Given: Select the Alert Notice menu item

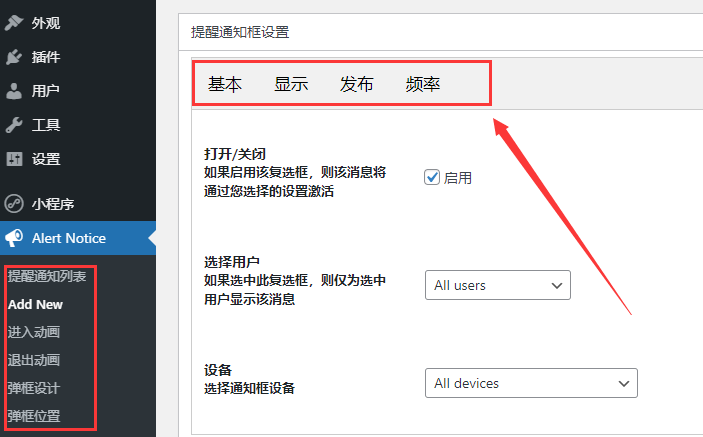Looking at the screenshot, I should [x=78, y=238].
